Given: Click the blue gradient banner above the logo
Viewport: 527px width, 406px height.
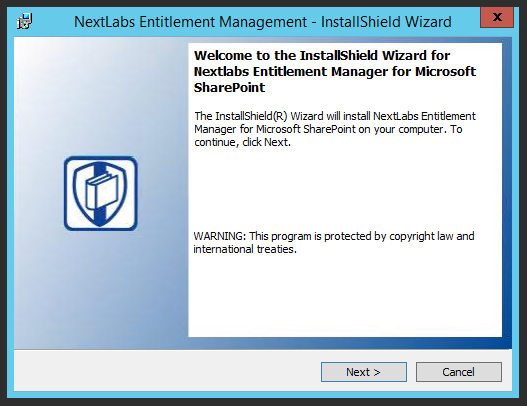Looking at the screenshot, I should pyautogui.click(x=101, y=96).
